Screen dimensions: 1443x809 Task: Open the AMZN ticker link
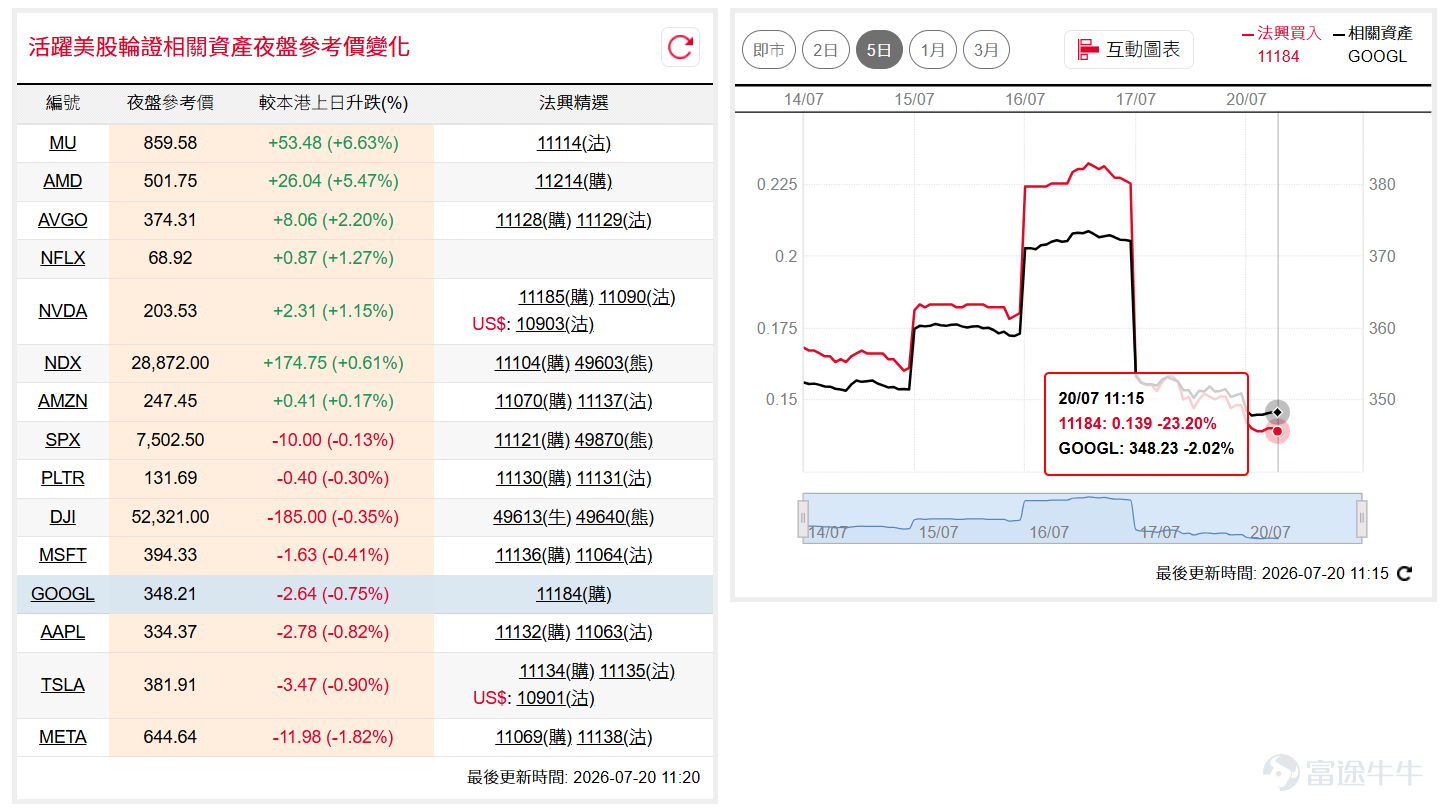pos(63,401)
